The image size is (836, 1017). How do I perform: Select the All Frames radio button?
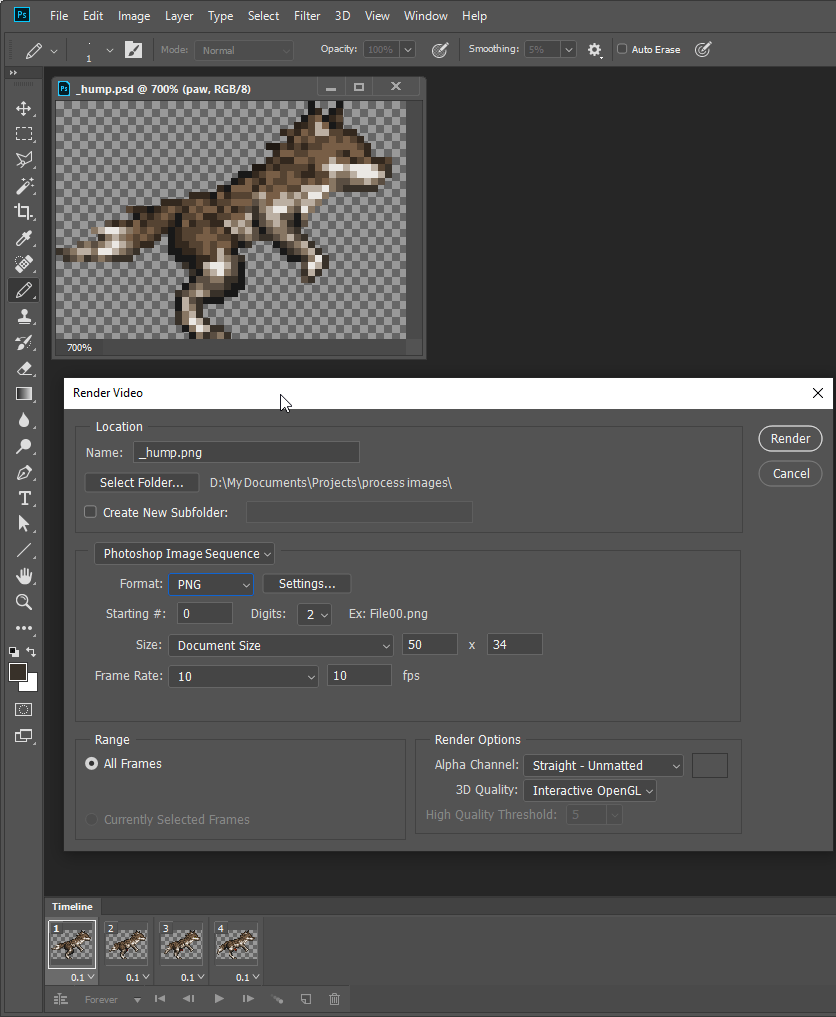click(x=92, y=764)
